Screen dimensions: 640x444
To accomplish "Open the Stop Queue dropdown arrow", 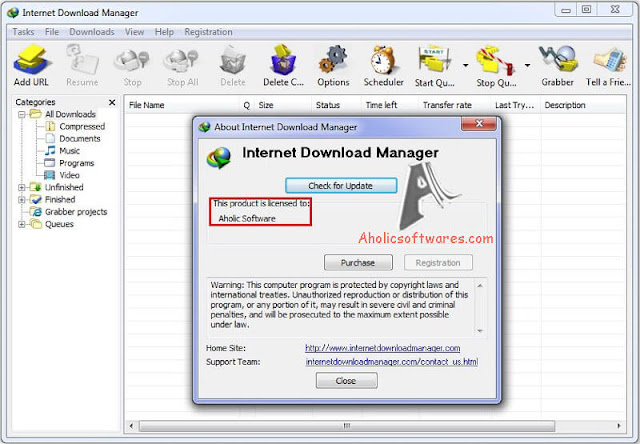I will point(527,65).
